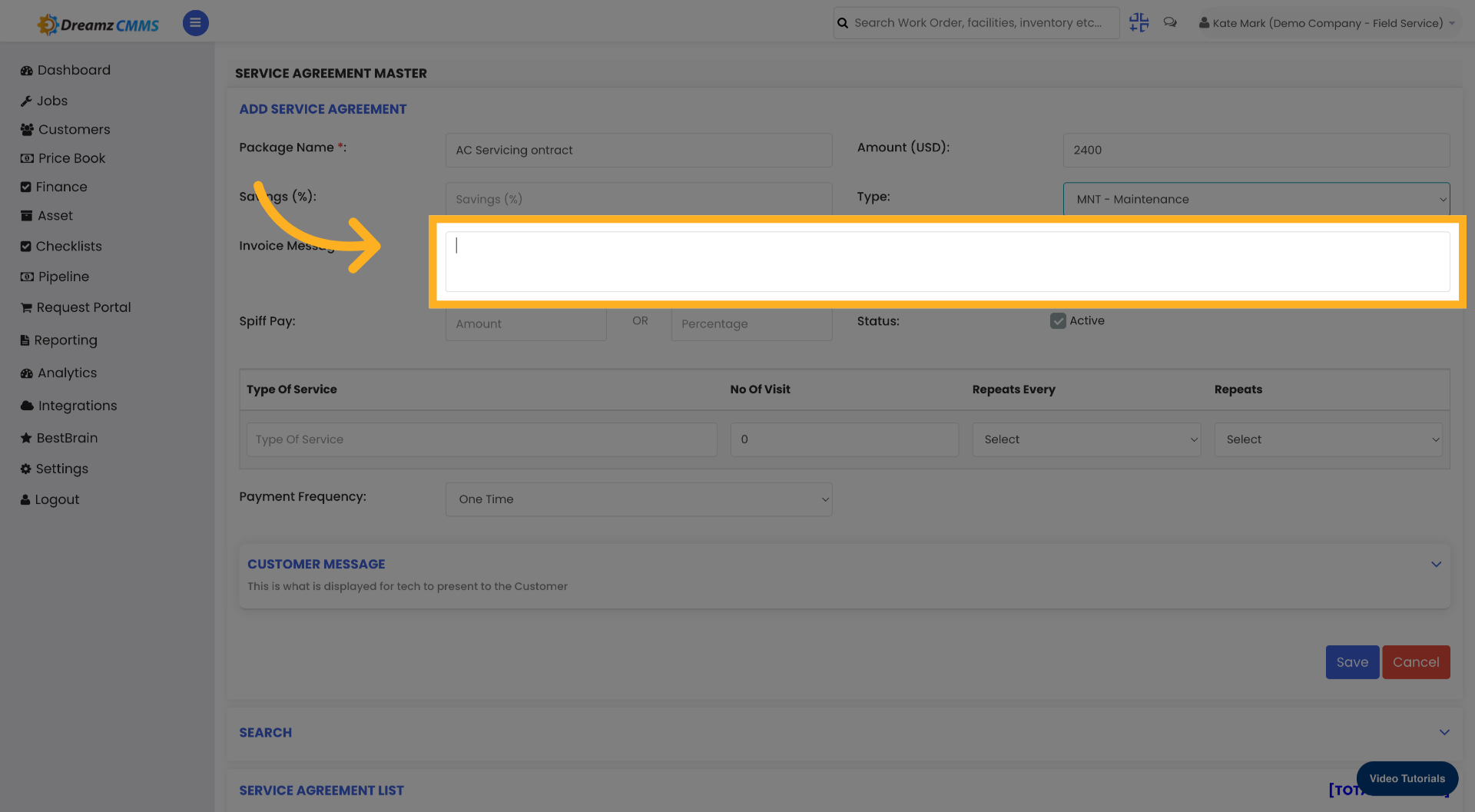Screen dimensions: 1475x812
Task: Click the DreamzCMMS logo
Action: pyautogui.click(x=98, y=23)
